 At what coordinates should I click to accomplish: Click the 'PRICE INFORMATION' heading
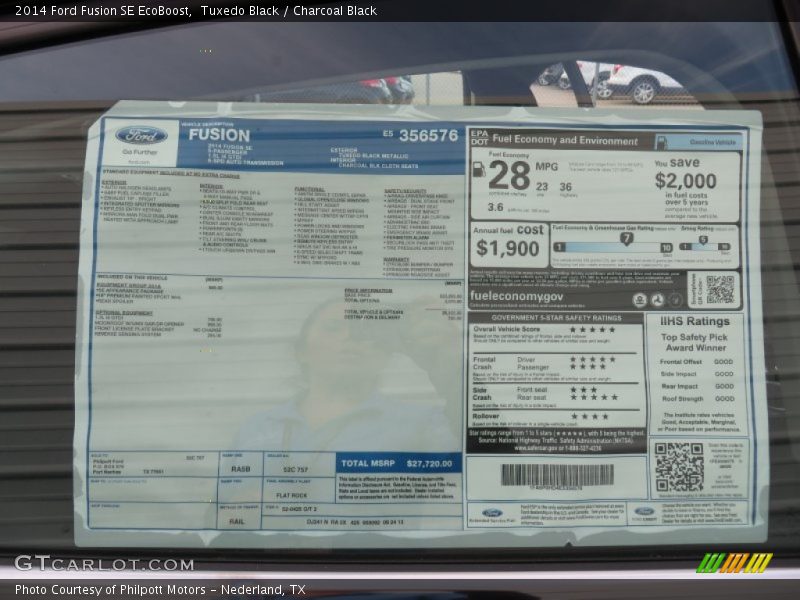pyautogui.click(x=368, y=290)
